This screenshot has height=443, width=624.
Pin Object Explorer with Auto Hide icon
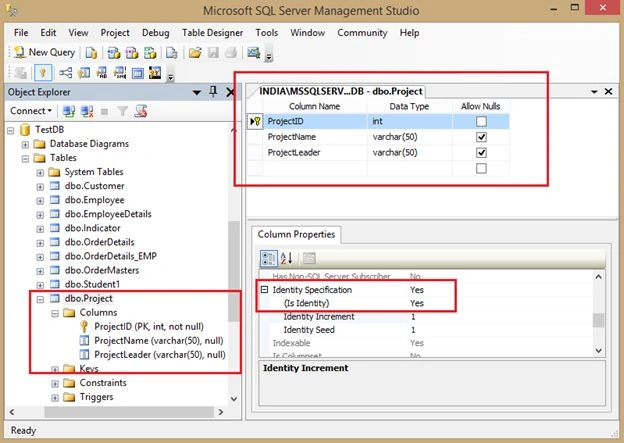tap(213, 92)
